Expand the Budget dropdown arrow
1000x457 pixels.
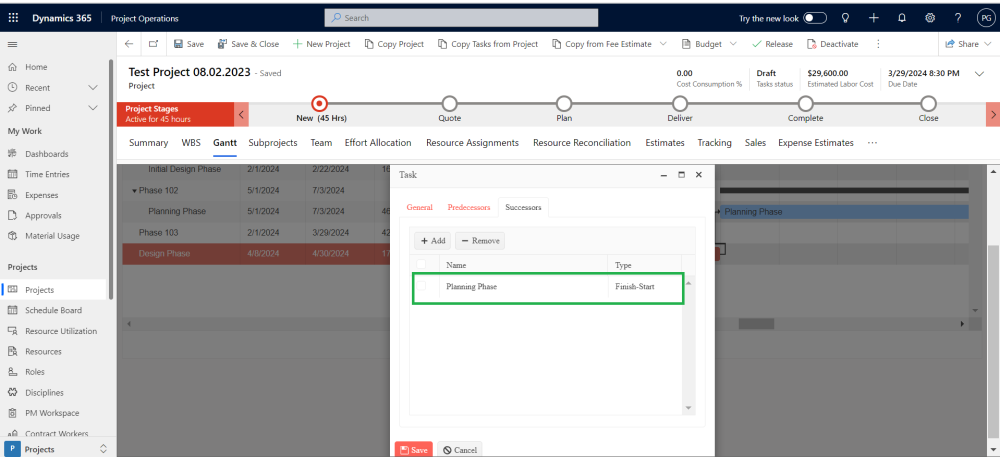pyautogui.click(x=733, y=44)
